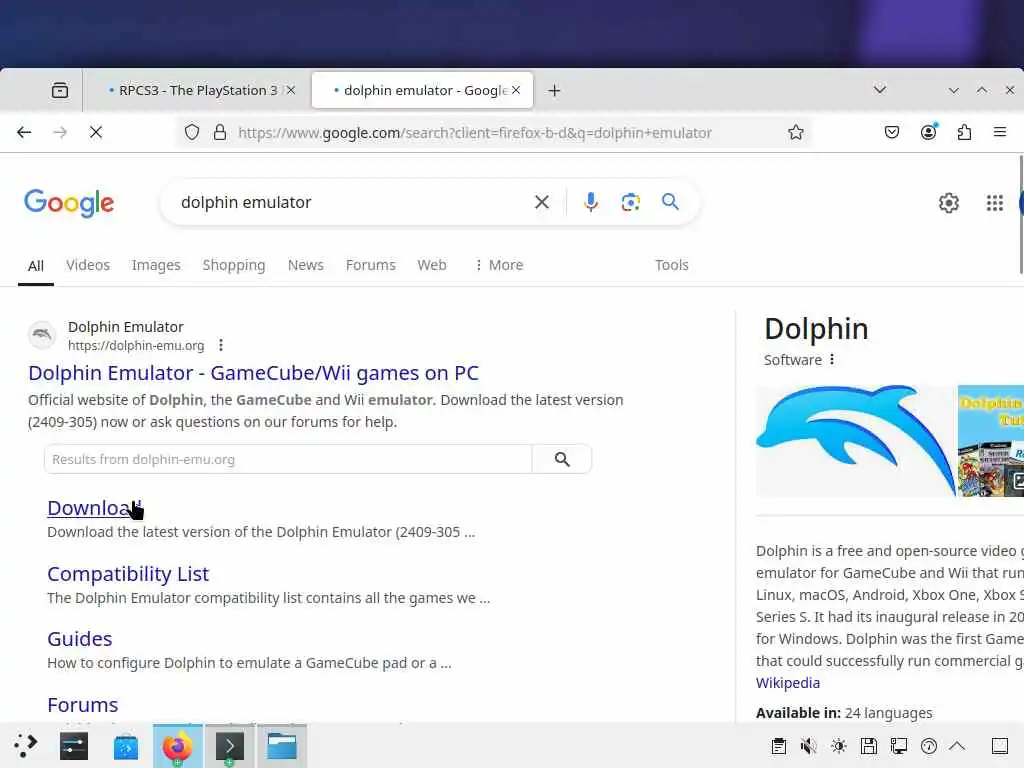
Task: Open the search Tools options
Action: click(x=671, y=265)
